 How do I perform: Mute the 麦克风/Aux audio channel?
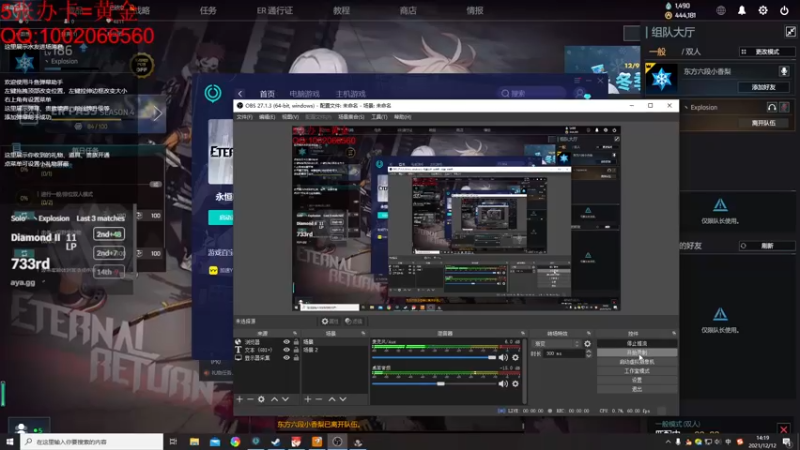coord(503,358)
